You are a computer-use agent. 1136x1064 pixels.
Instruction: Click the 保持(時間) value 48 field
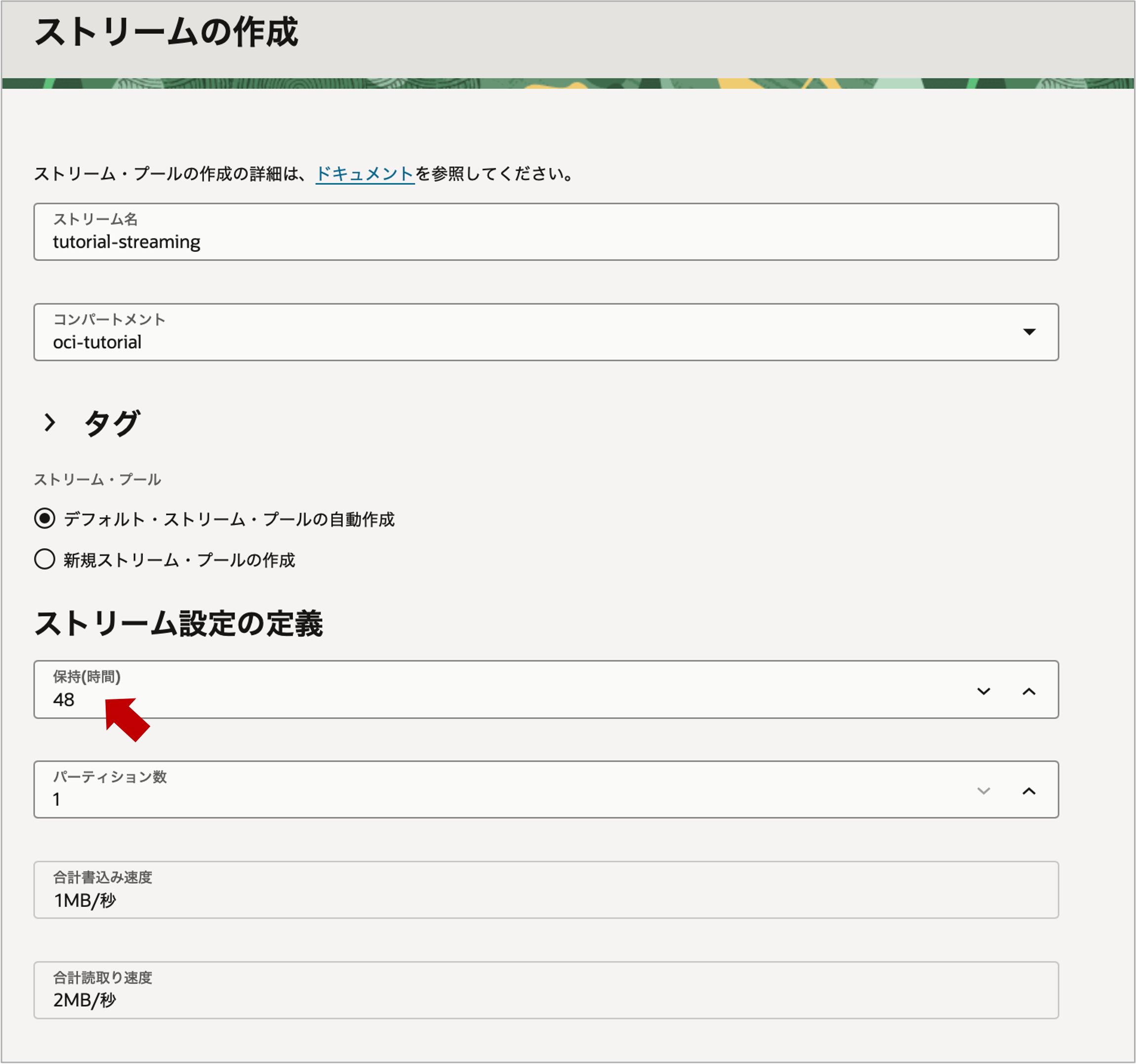click(x=457, y=699)
